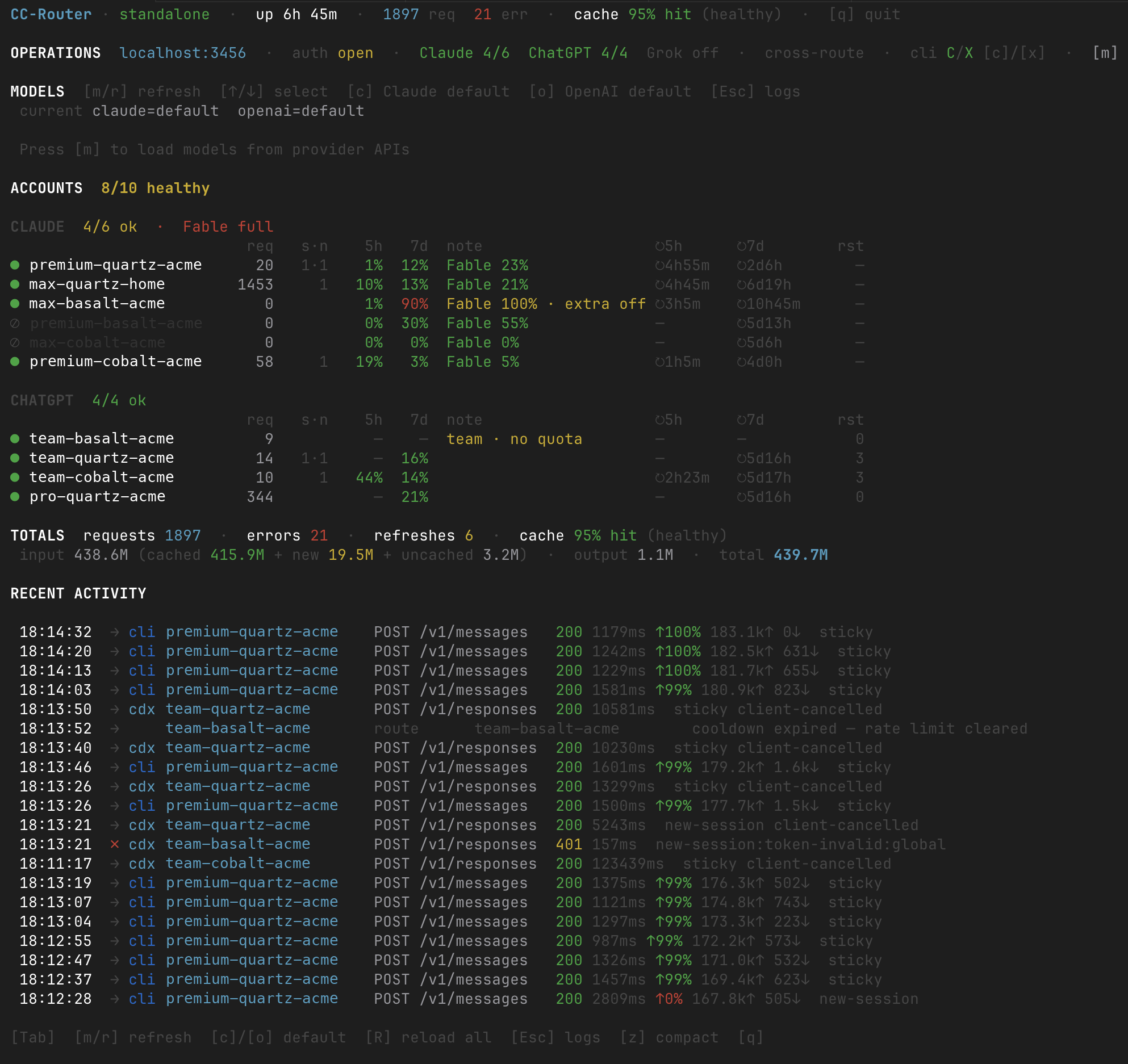Click the 7d reset clock header in CHATGPT table
This screenshot has width=1128, height=1064.
click(x=750, y=420)
